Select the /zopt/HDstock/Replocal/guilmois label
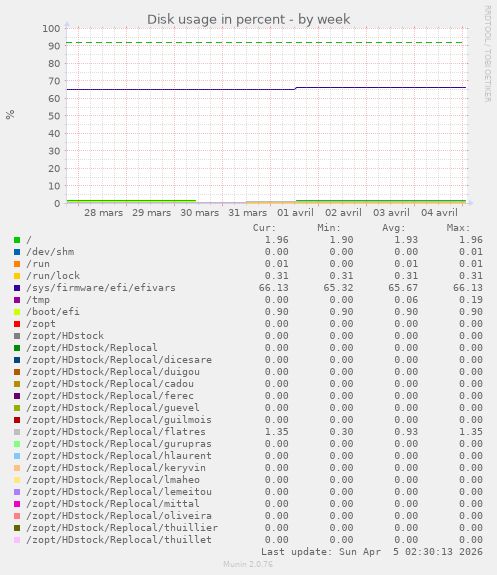The image size is (497, 575). coord(119,420)
